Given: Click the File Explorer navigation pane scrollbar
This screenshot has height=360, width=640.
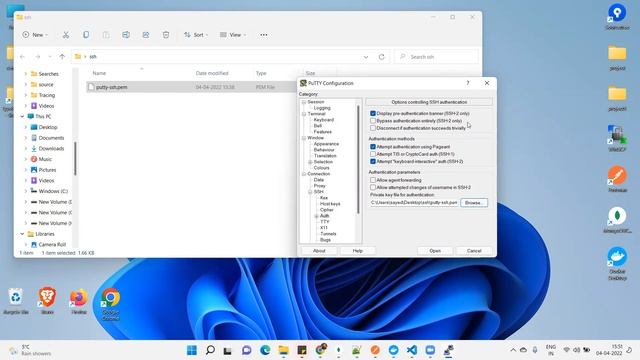Looking at the screenshot, I should click(75, 158).
